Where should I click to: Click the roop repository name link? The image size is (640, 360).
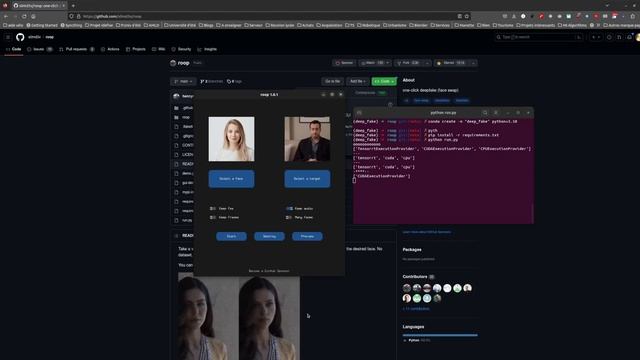click(x=184, y=63)
